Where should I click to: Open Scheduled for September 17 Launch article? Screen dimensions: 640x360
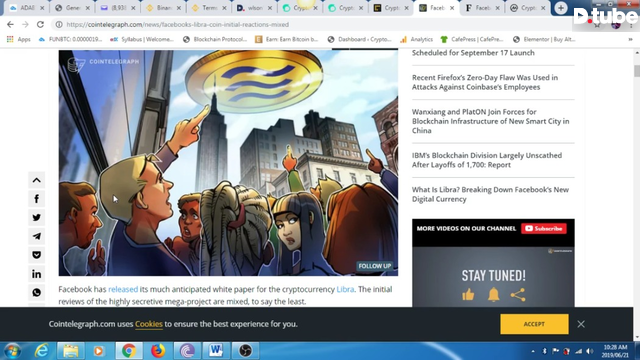(x=473, y=53)
